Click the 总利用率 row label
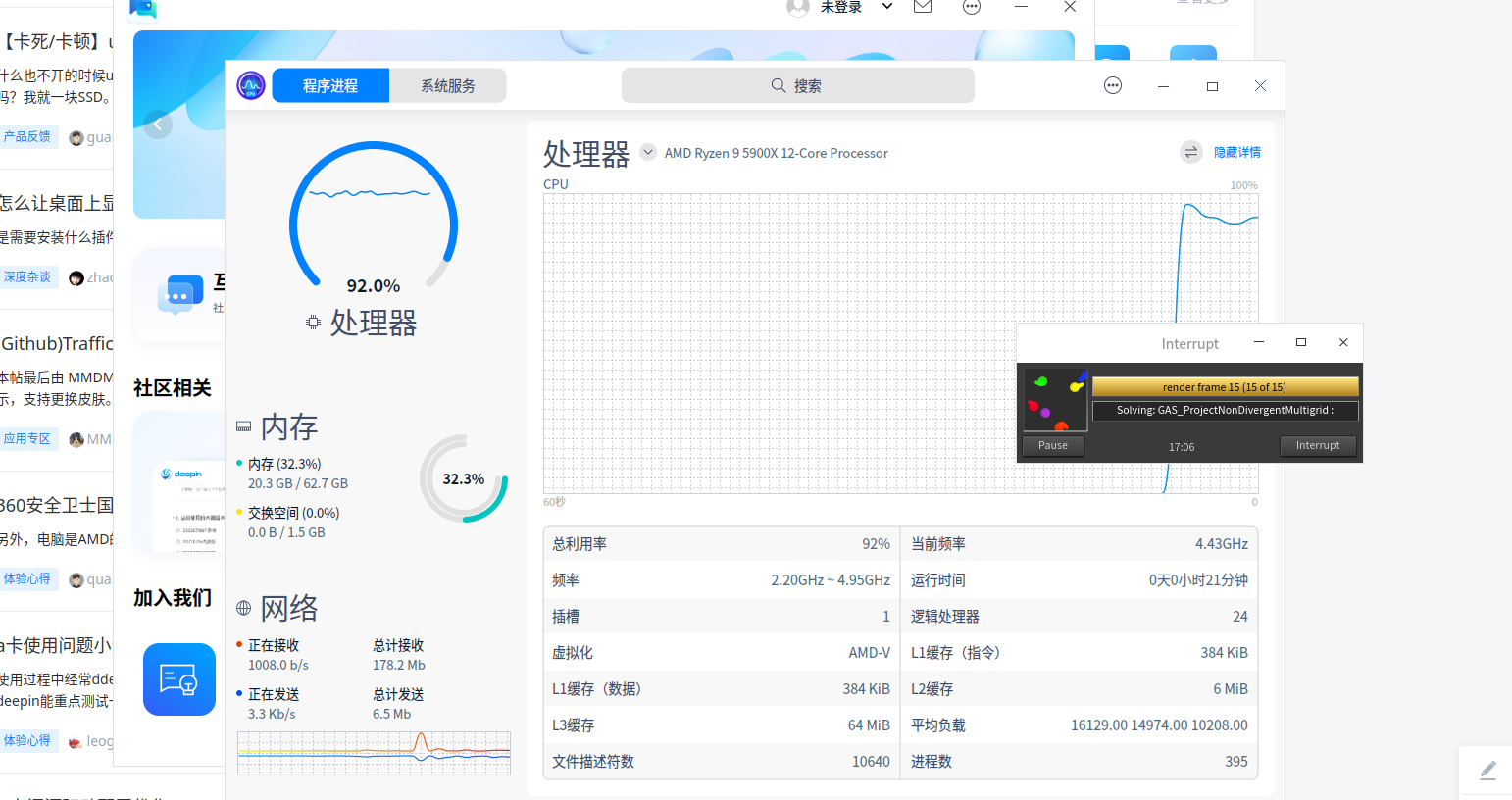Screen dimensions: 1512x800 pyautogui.click(x=580, y=544)
